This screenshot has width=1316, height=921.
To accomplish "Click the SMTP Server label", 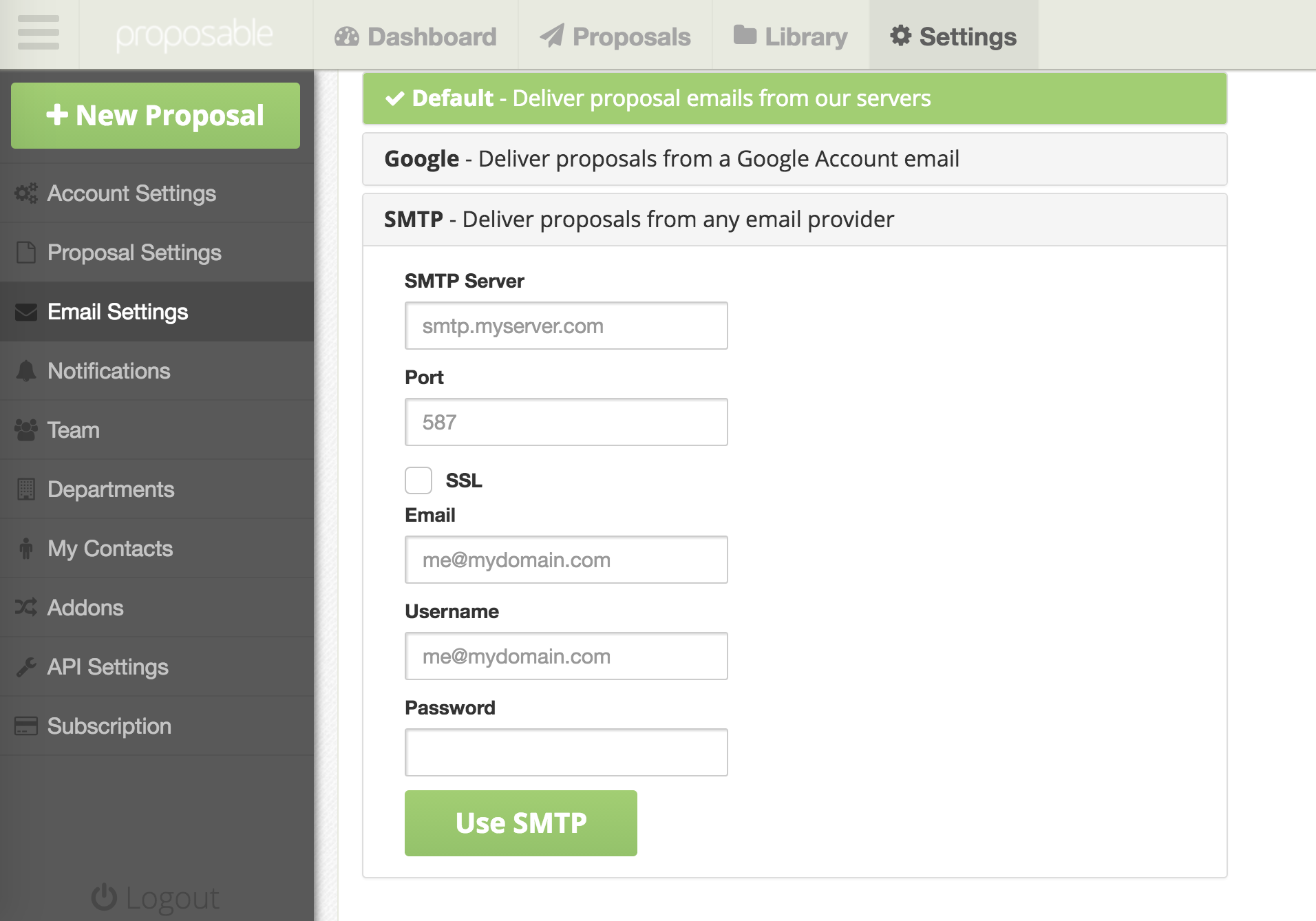I will pyautogui.click(x=465, y=281).
